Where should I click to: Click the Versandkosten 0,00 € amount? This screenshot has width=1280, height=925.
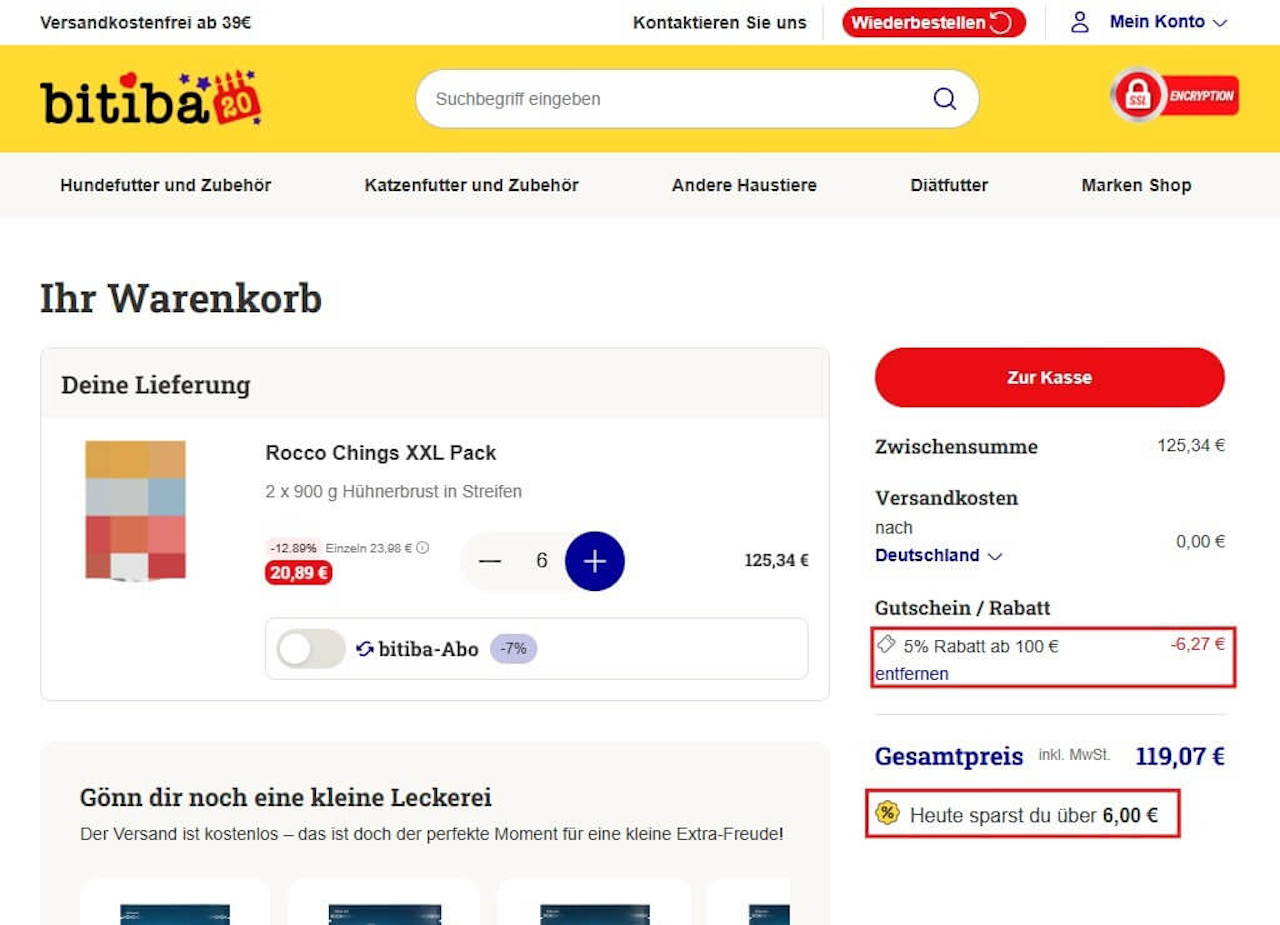pos(1200,541)
